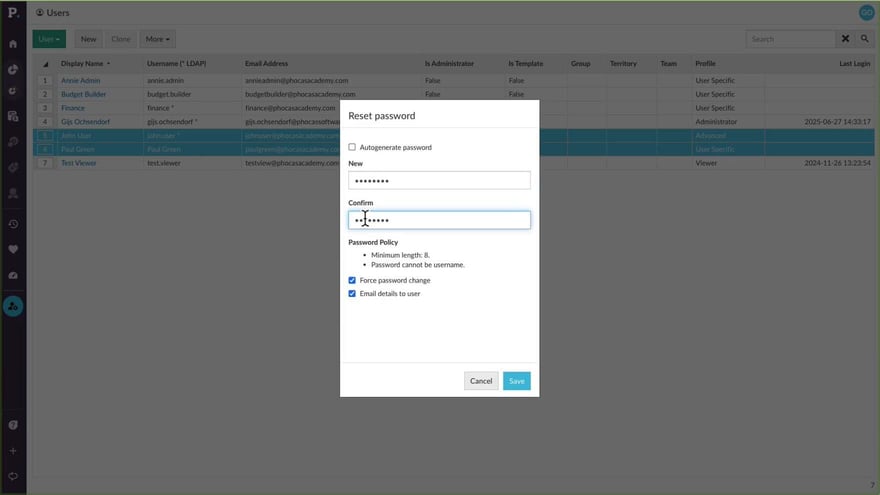Uncheck Email details to user
Viewport: 880px width, 495px height.
coord(352,294)
